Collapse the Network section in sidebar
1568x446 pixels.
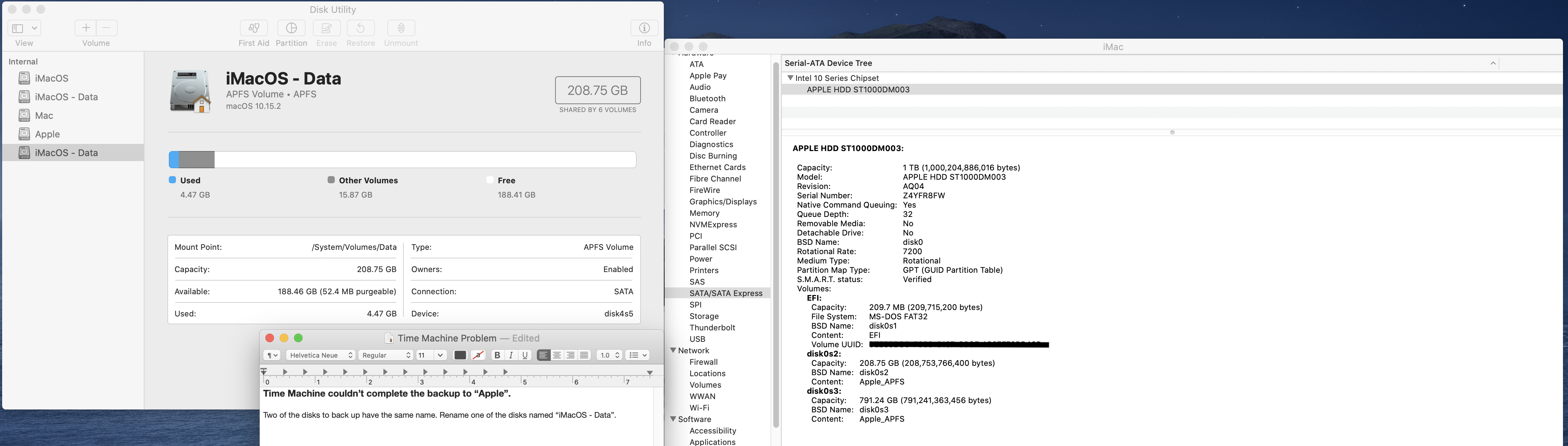[674, 350]
